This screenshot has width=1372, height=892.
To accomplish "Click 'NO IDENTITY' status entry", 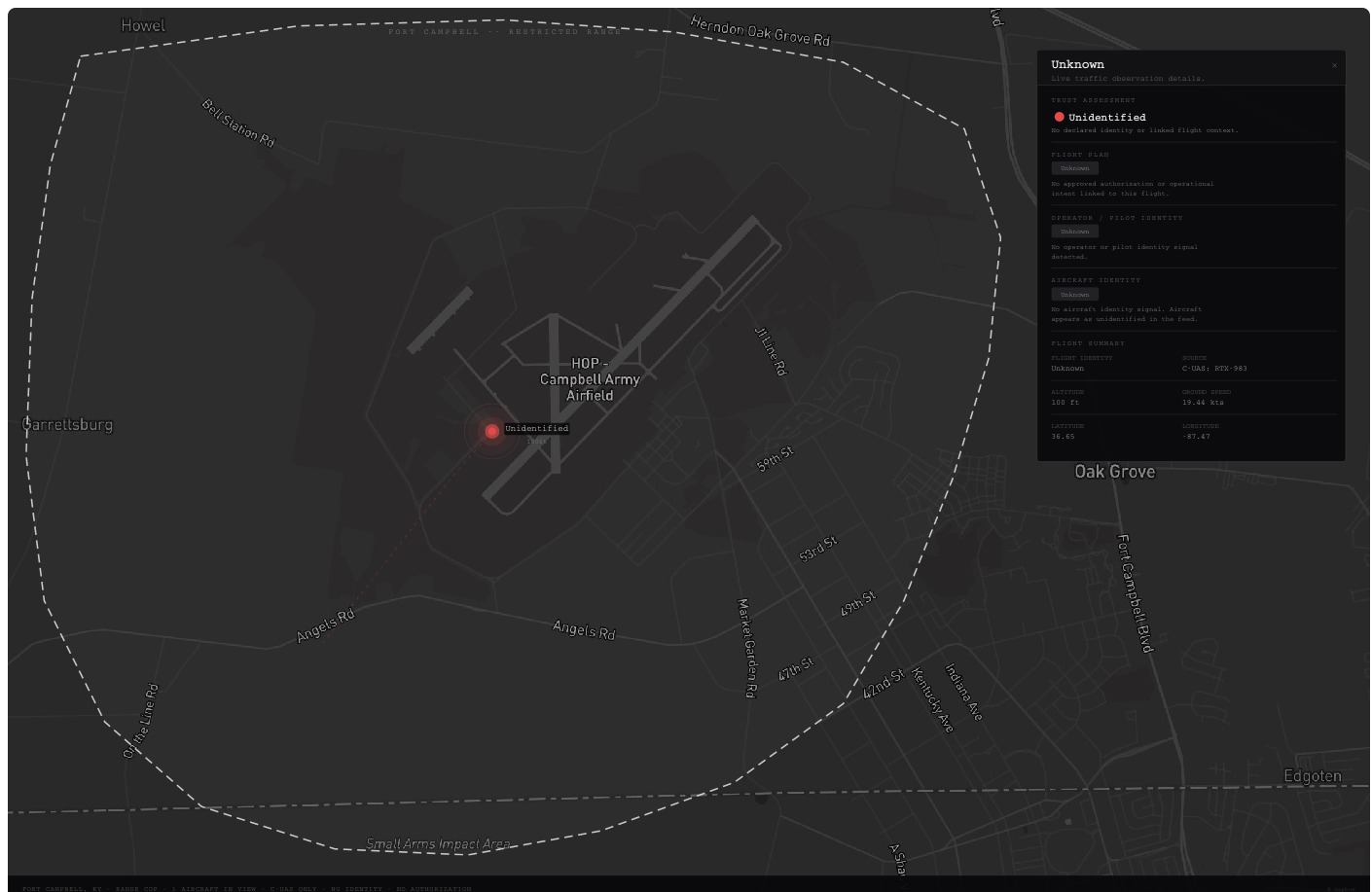I will (x=356, y=889).
